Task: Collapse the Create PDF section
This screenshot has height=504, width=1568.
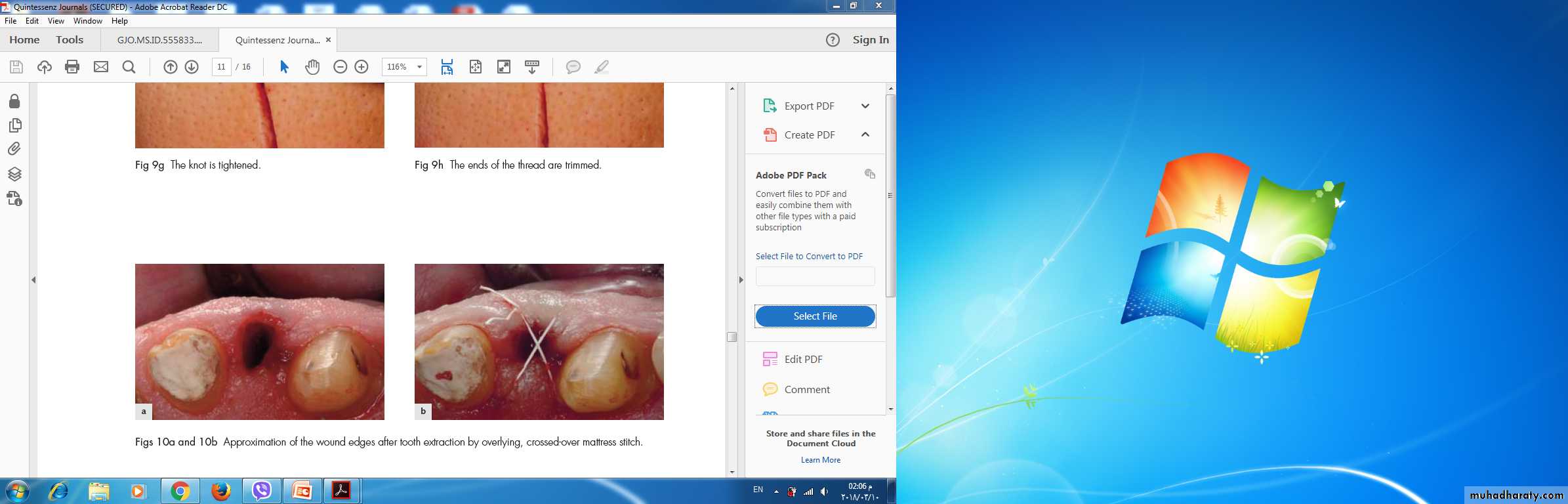Action: pos(865,135)
